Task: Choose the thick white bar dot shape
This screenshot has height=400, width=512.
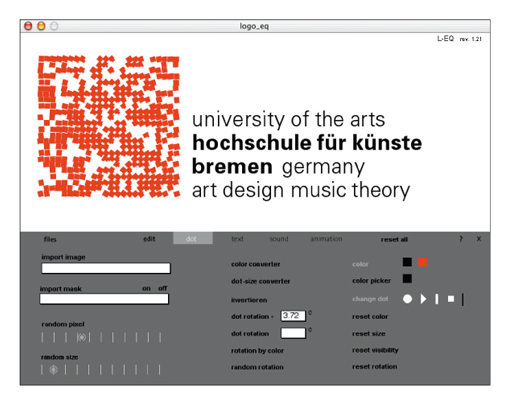Action: [437, 299]
